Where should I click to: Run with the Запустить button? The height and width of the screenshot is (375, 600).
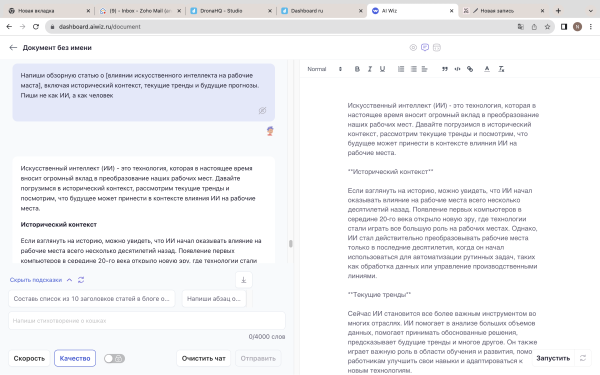tap(553, 358)
